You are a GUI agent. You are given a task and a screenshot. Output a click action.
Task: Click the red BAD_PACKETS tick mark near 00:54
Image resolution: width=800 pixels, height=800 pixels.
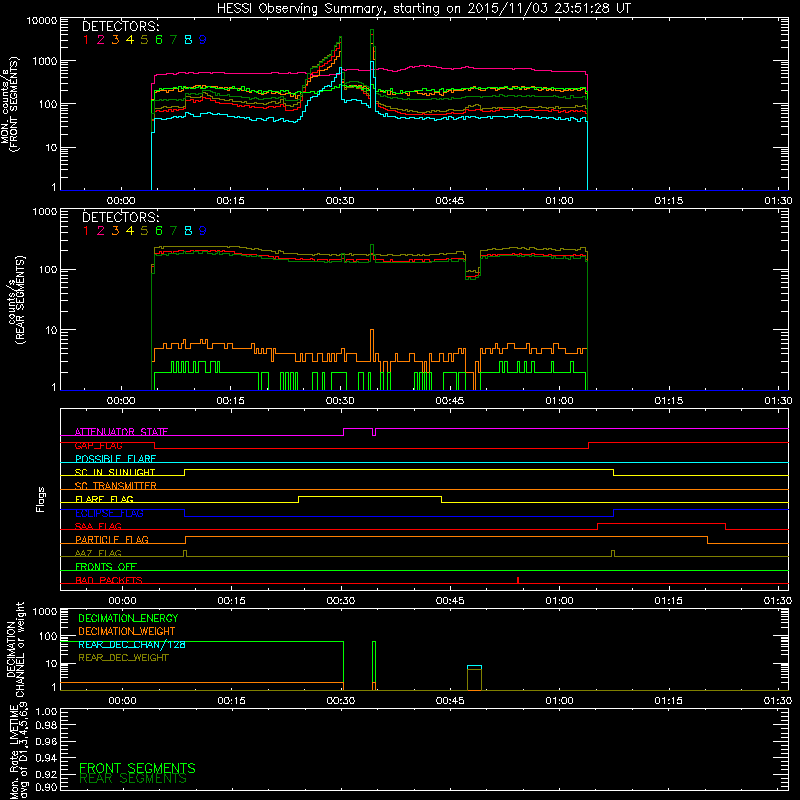click(518, 580)
